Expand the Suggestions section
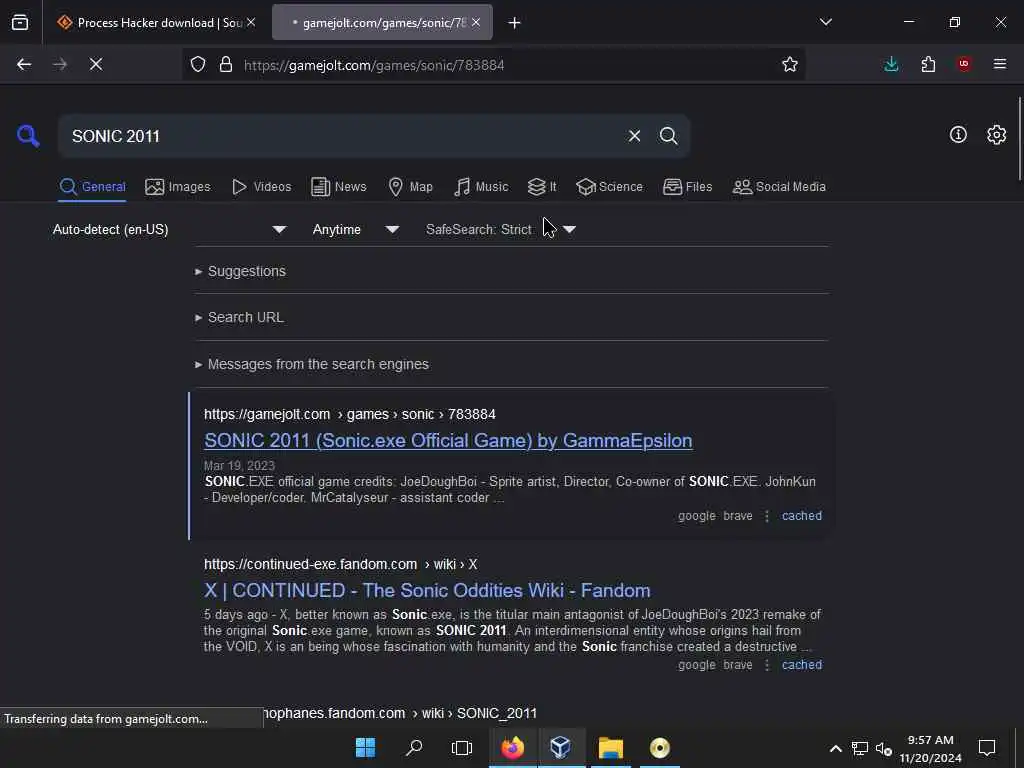Image resolution: width=1024 pixels, height=768 pixels. point(240,271)
